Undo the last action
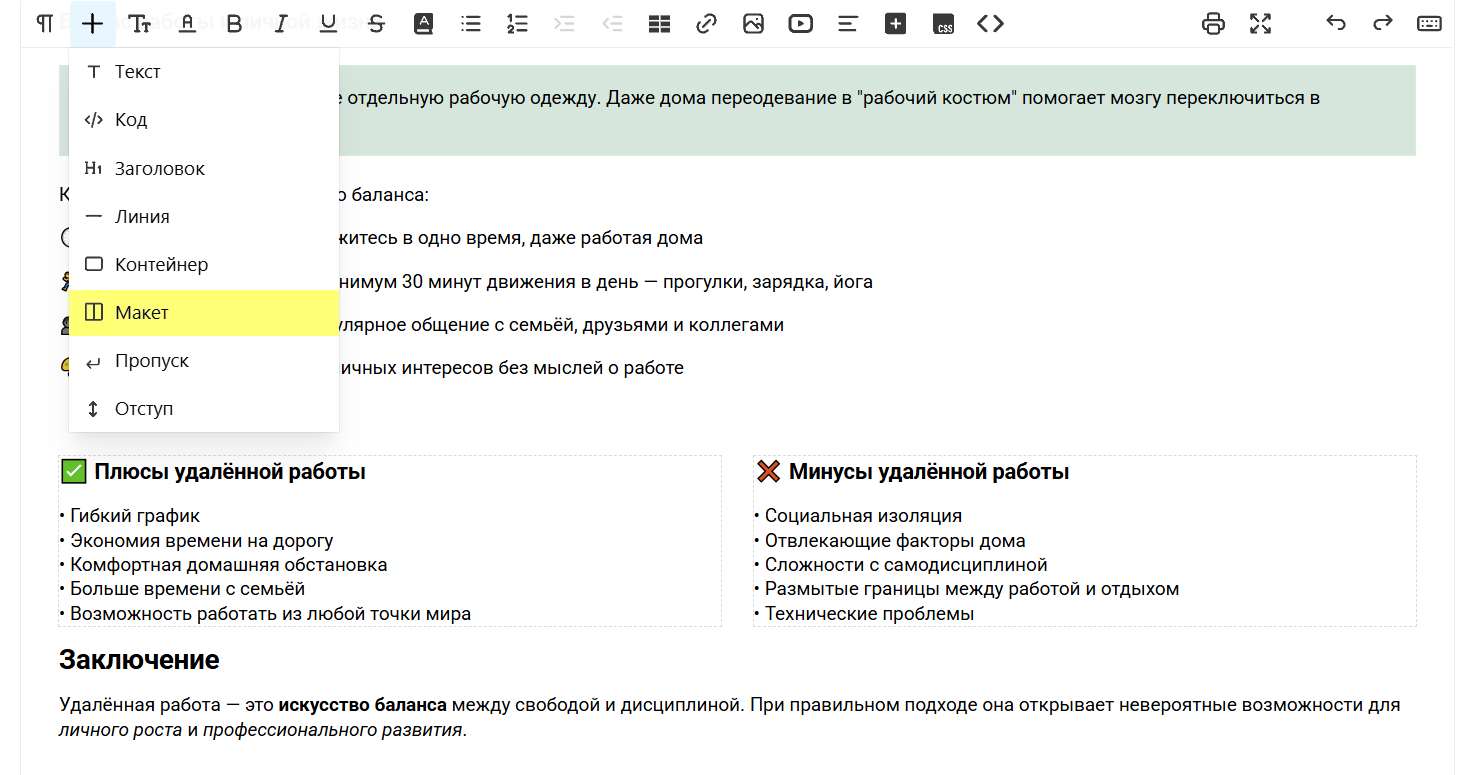 coord(1336,24)
